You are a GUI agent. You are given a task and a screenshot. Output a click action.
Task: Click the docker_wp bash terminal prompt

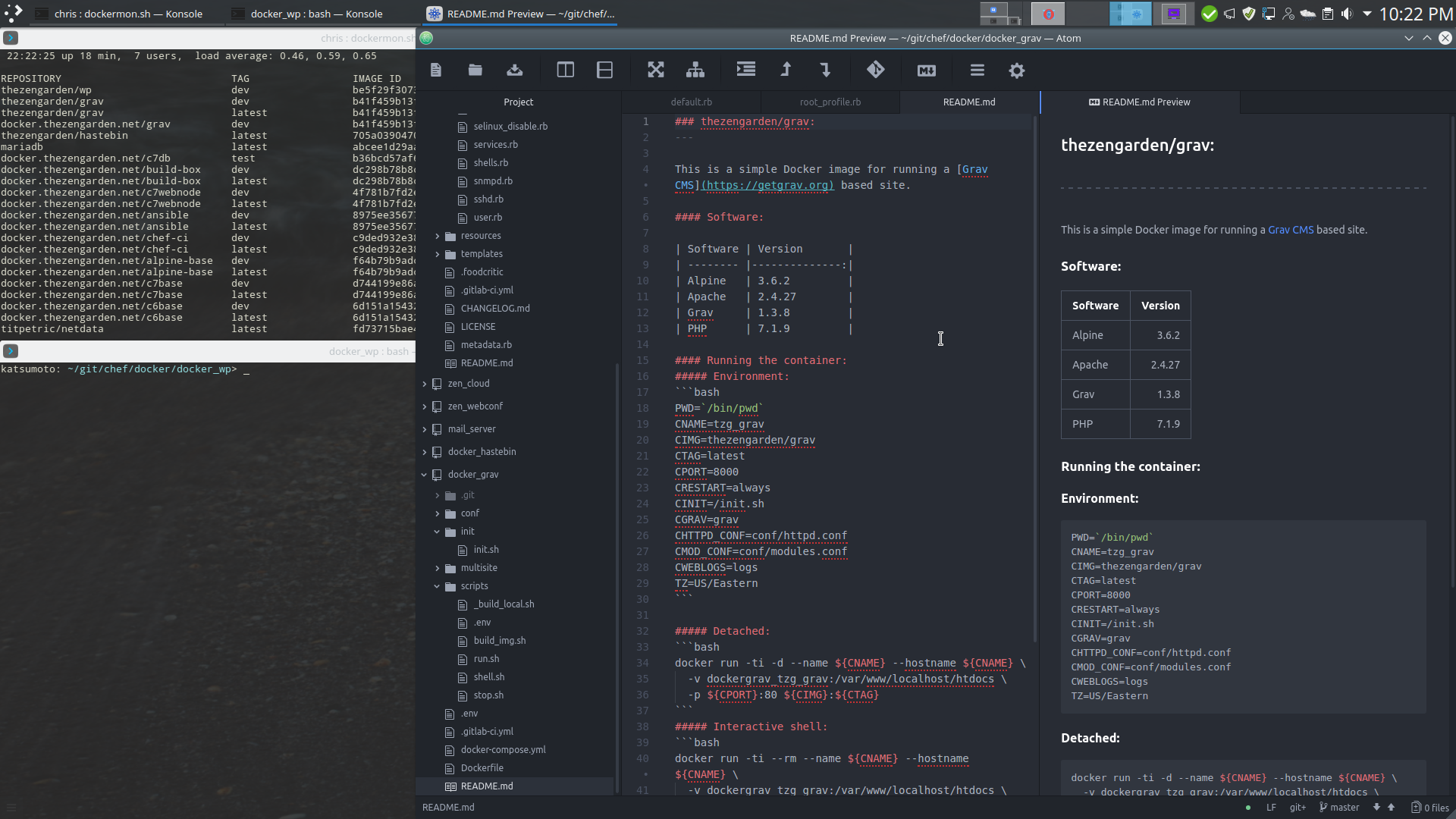click(125, 369)
